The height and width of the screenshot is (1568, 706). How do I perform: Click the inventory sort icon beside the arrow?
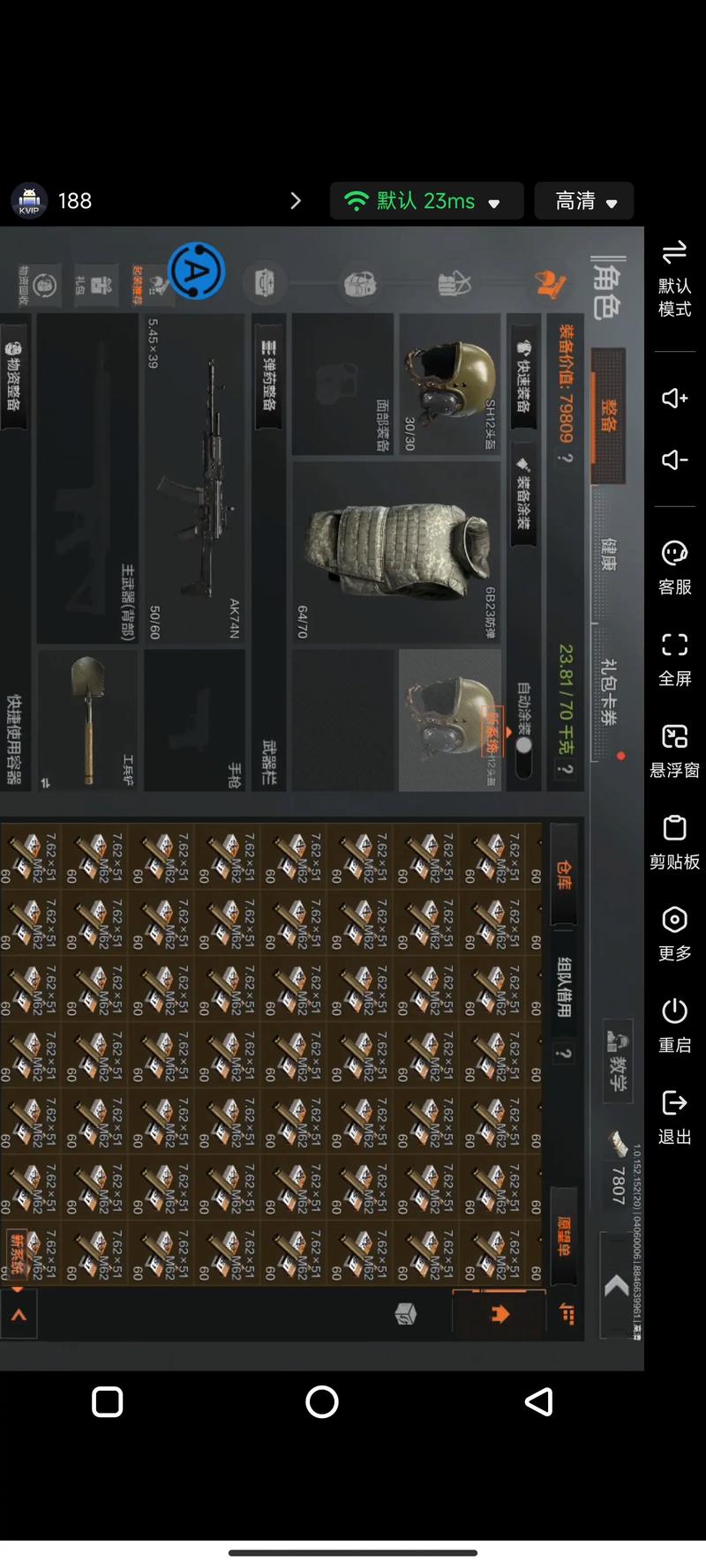[567, 1314]
